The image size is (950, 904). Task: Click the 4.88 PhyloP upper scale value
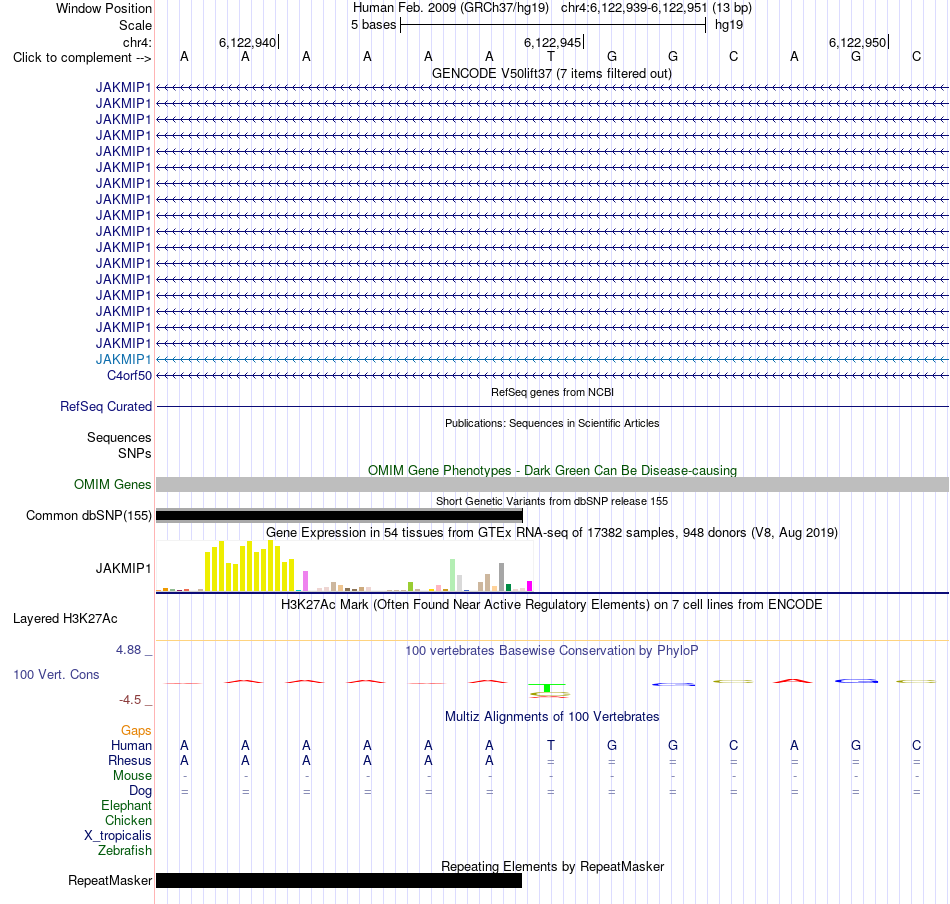point(128,650)
